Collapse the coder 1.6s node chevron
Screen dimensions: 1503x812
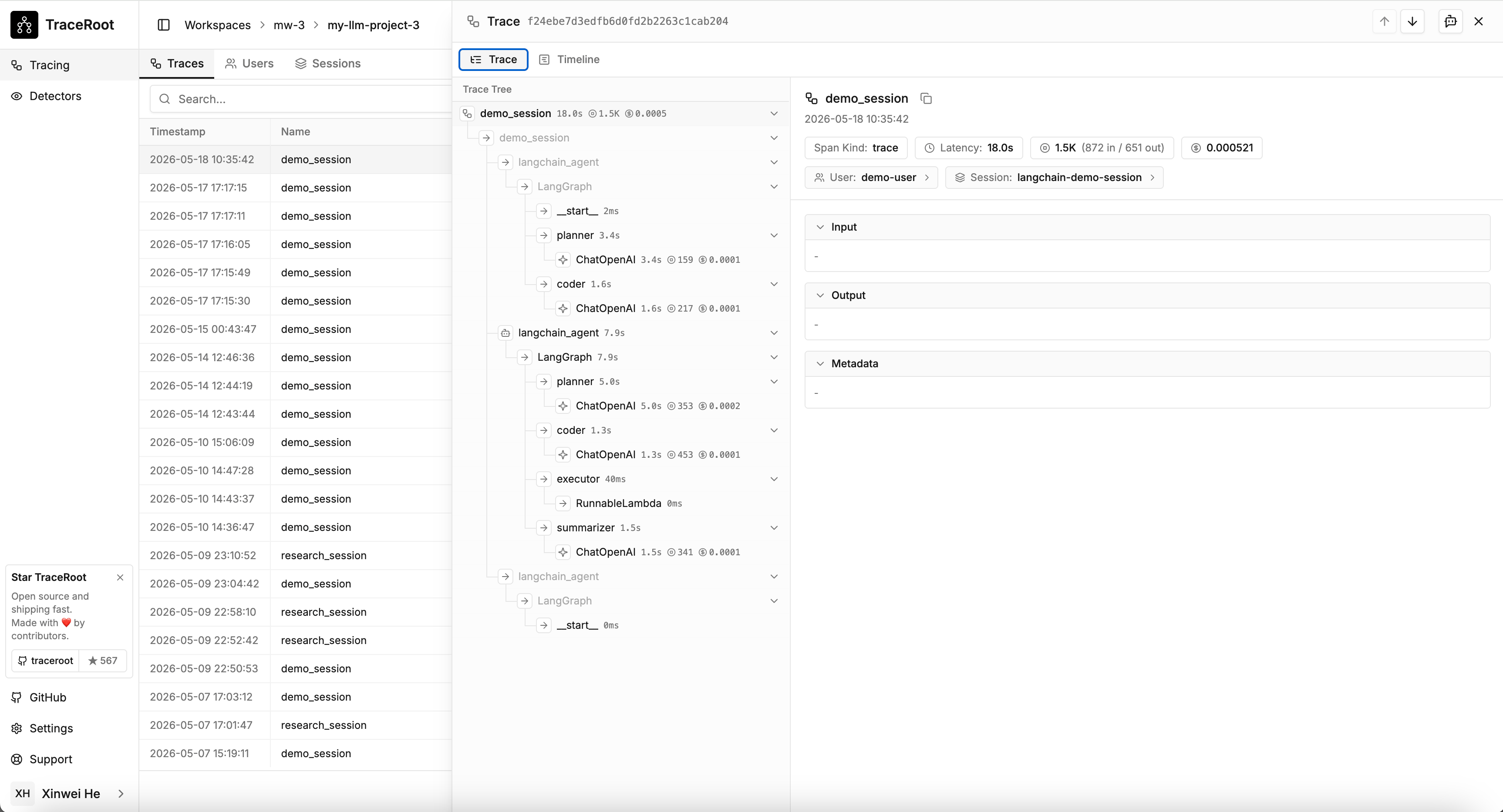[x=774, y=284]
